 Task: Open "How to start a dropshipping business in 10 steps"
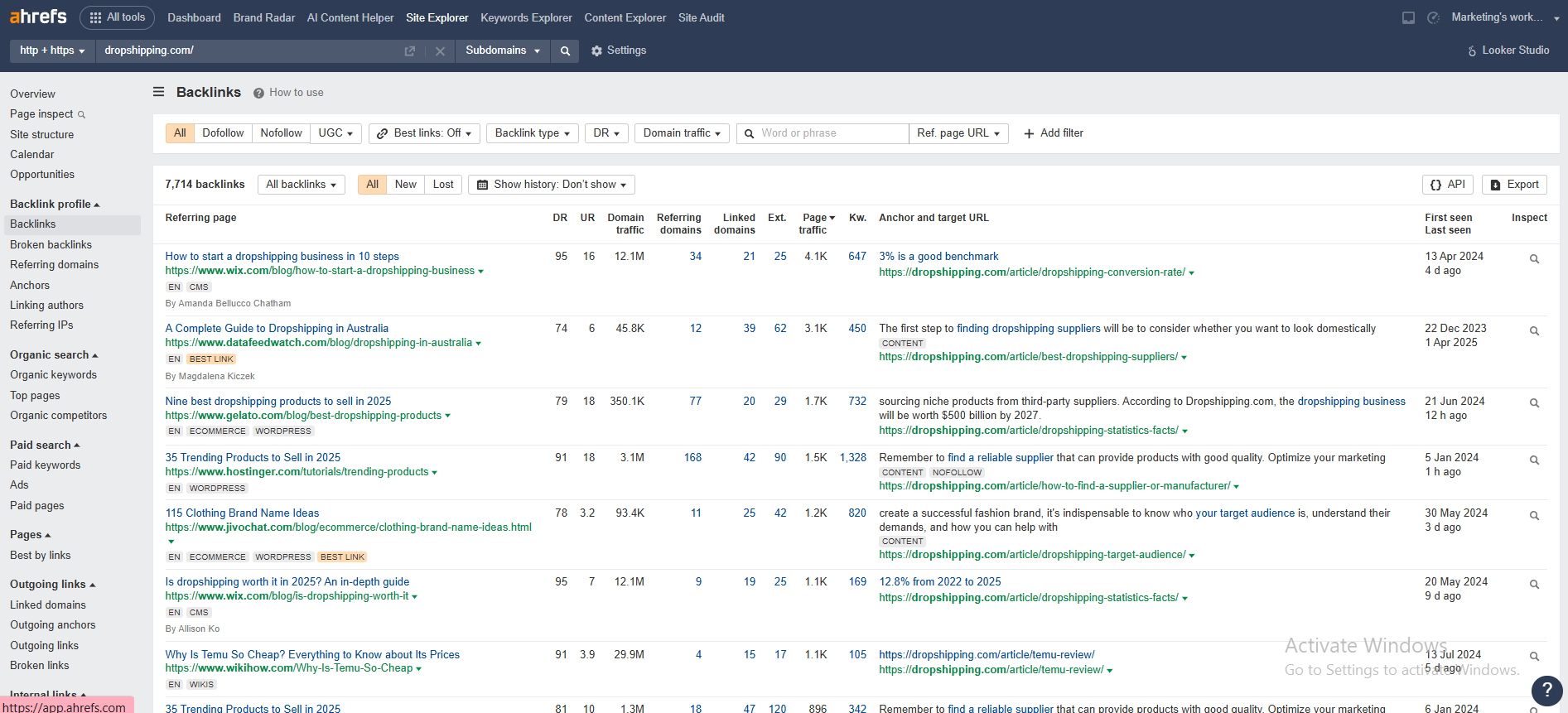point(282,257)
